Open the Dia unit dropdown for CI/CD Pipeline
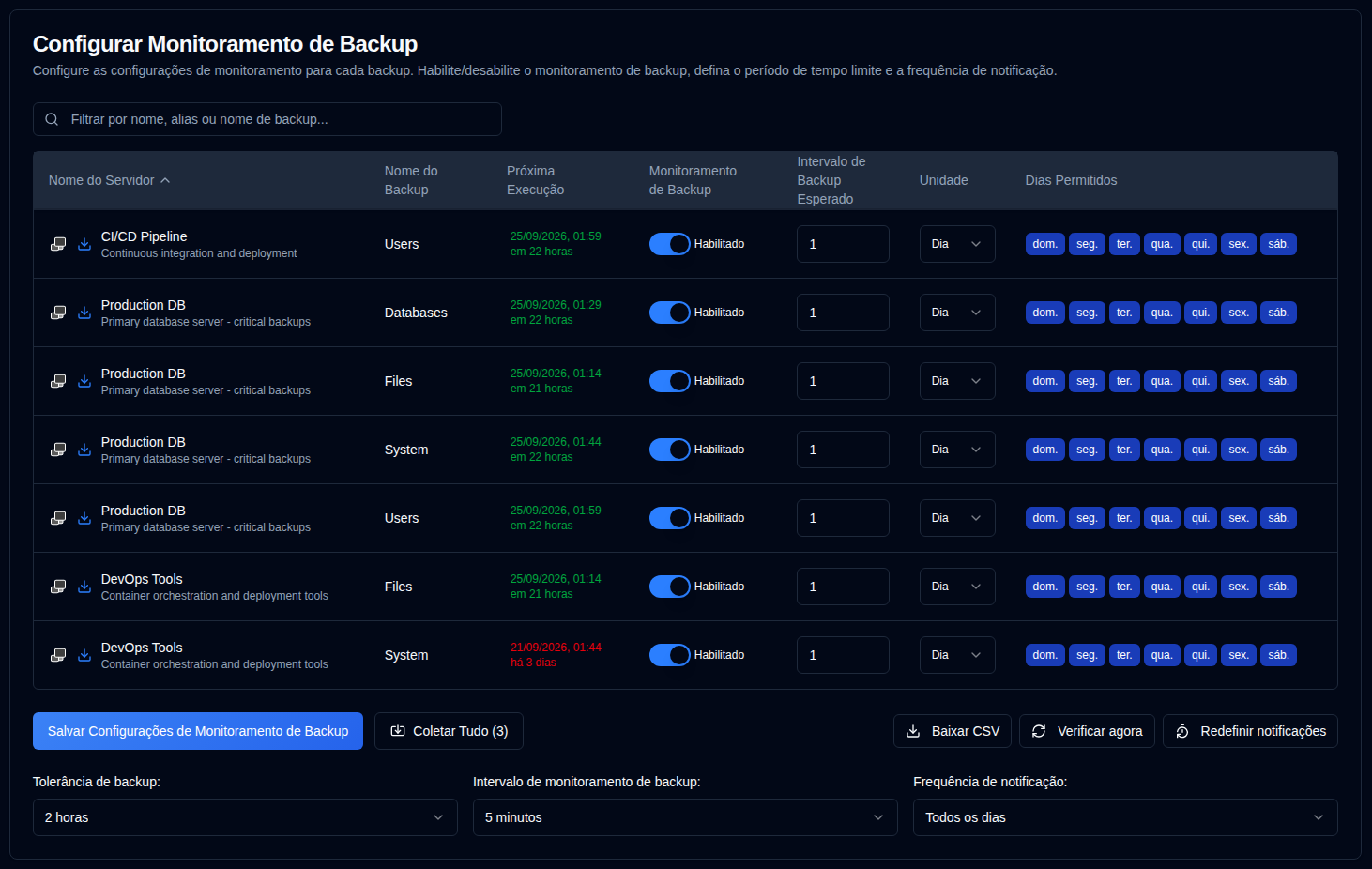 [957, 244]
